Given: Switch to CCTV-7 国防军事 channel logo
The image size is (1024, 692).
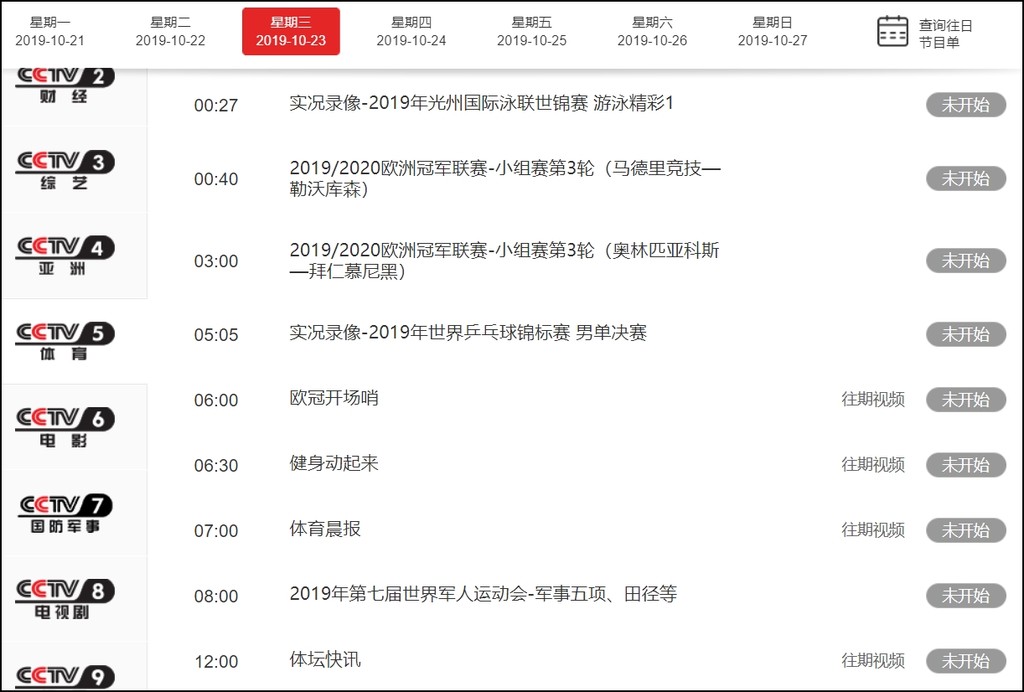Looking at the screenshot, I should pyautogui.click(x=65, y=513).
